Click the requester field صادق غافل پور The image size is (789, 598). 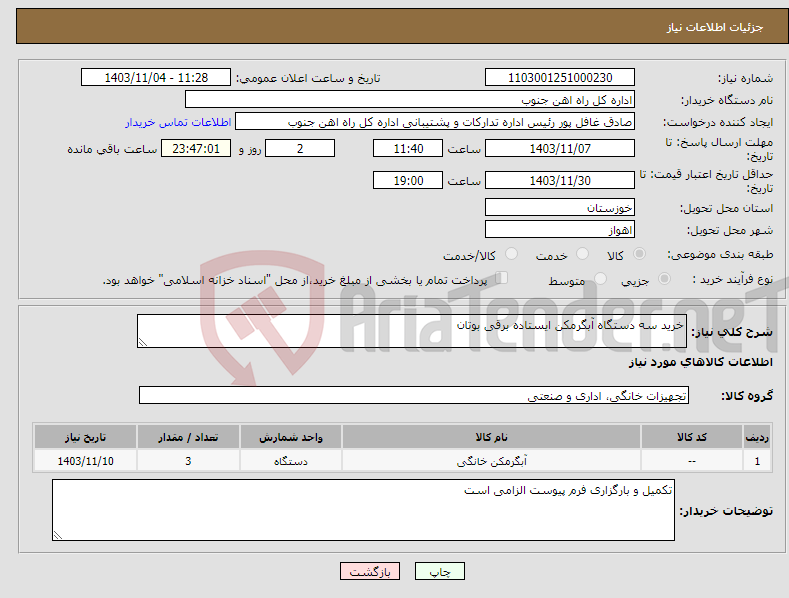coord(435,122)
